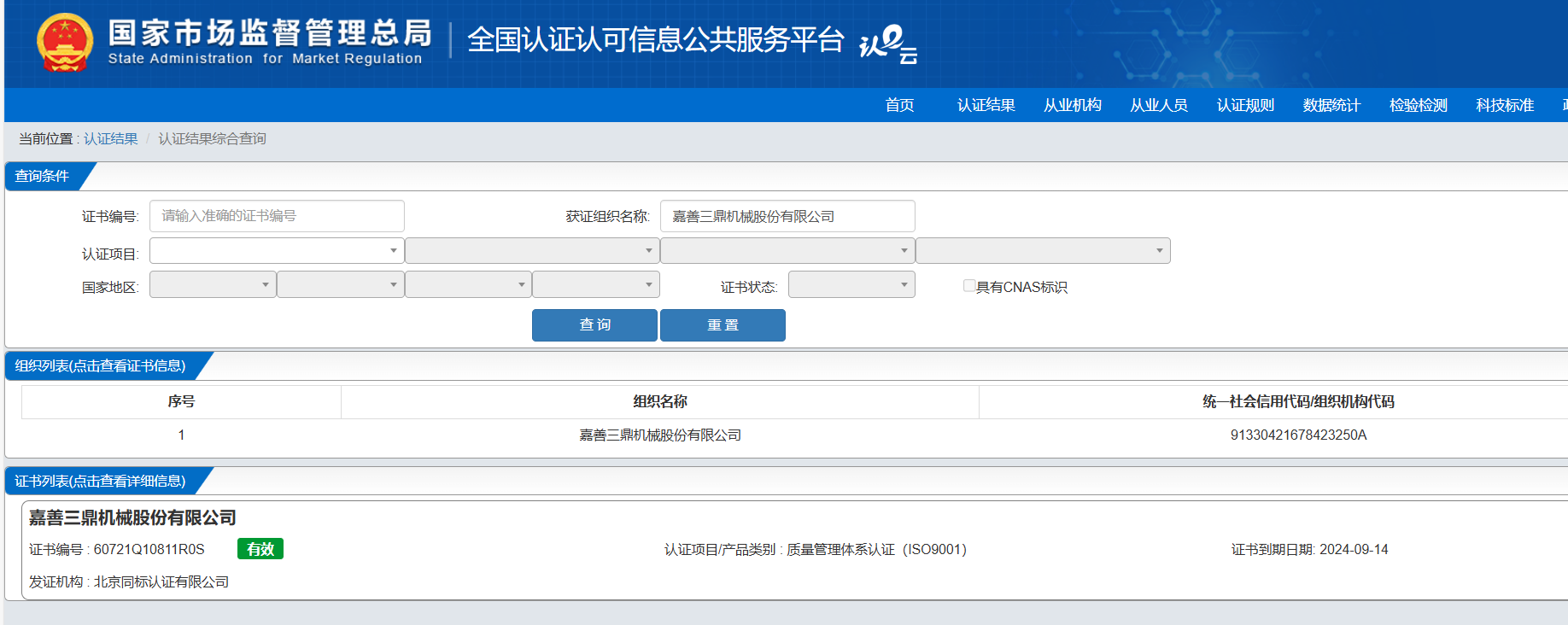Open the 科技标准 navigation menu
The height and width of the screenshot is (625, 1568).
pos(1505,105)
